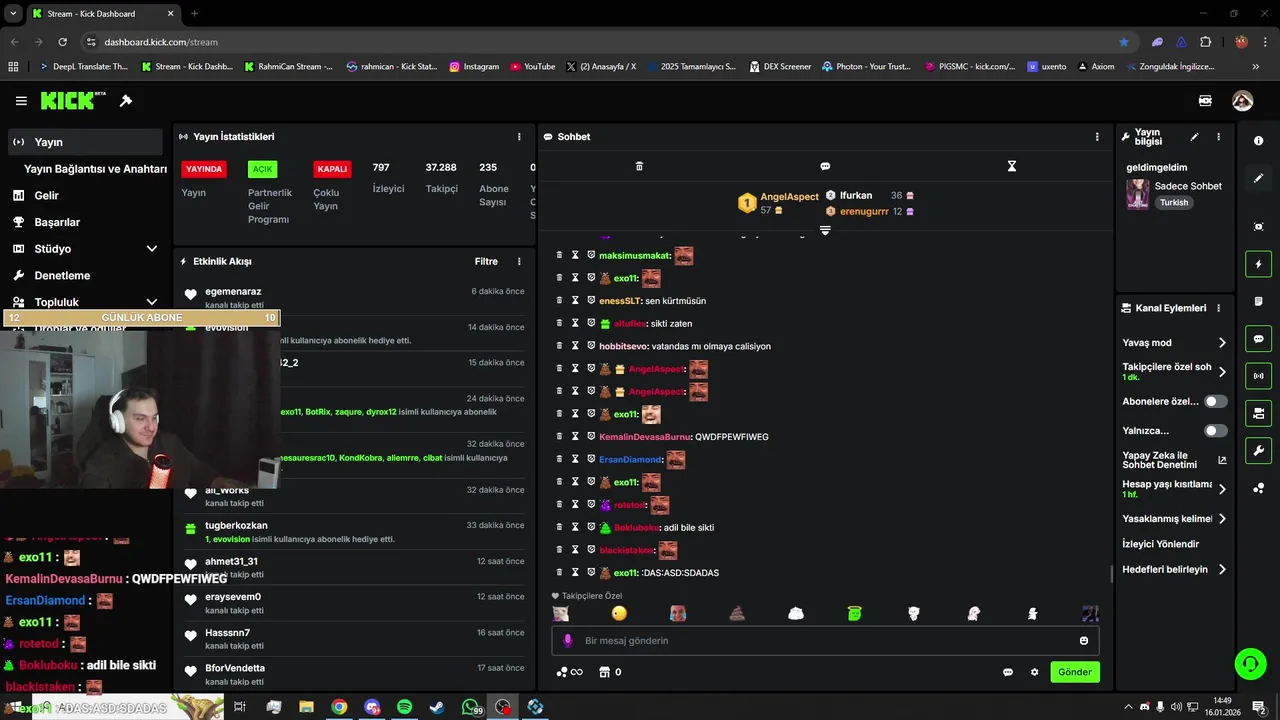
Task: Click the chat panel vertical scrollbar
Action: pyautogui.click(x=1111, y=574)
